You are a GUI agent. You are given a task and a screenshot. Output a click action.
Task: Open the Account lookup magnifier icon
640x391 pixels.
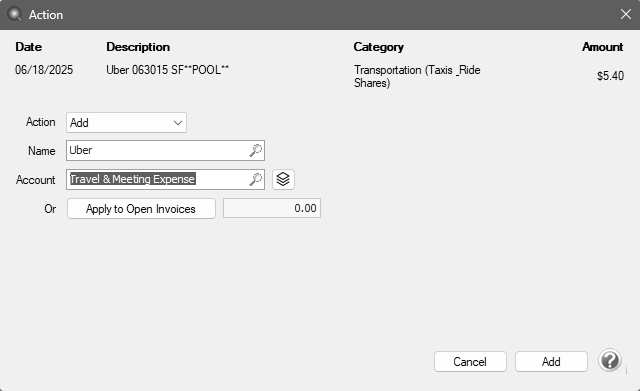pos(256,179)
